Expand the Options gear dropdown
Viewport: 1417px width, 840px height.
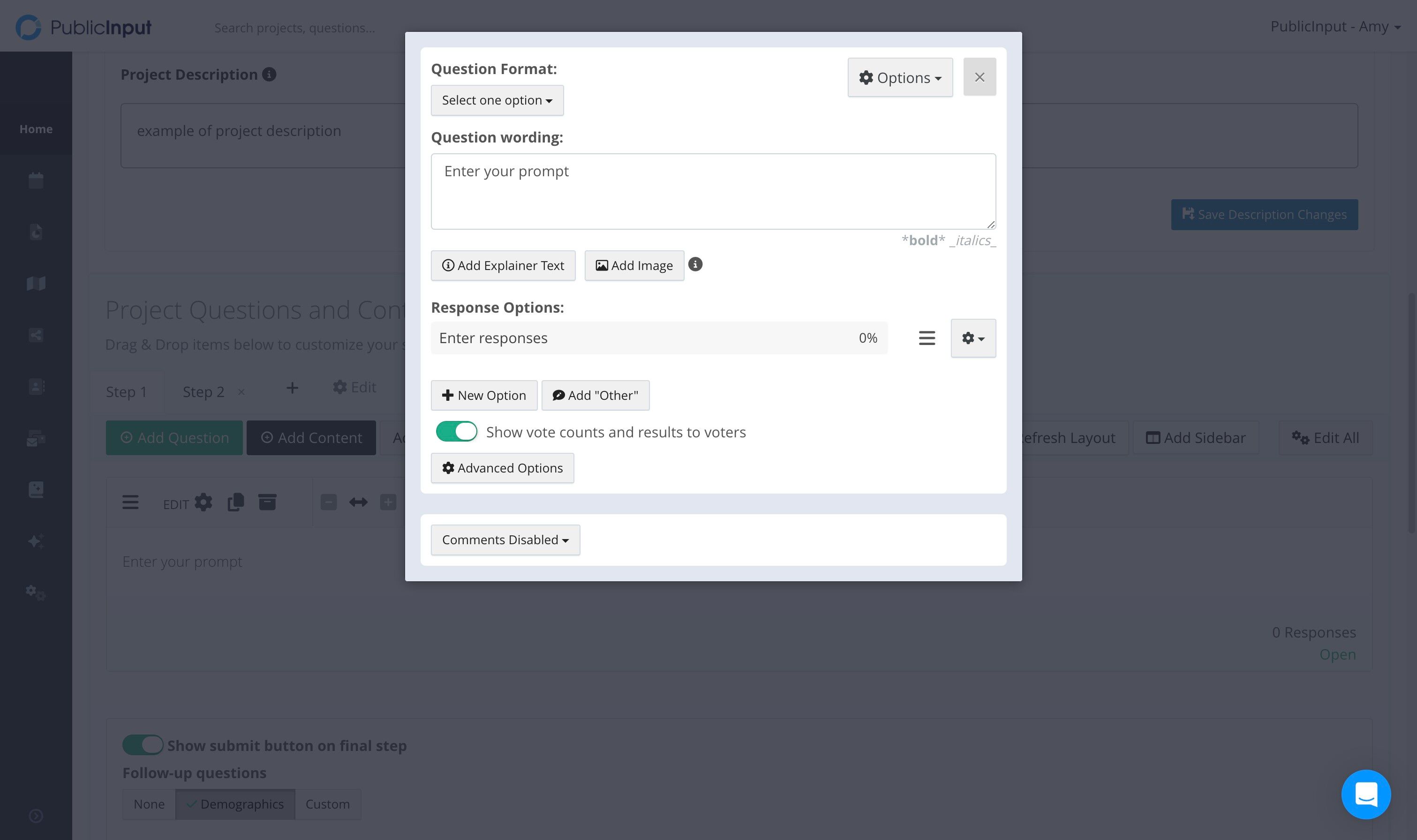click(900, 77)
